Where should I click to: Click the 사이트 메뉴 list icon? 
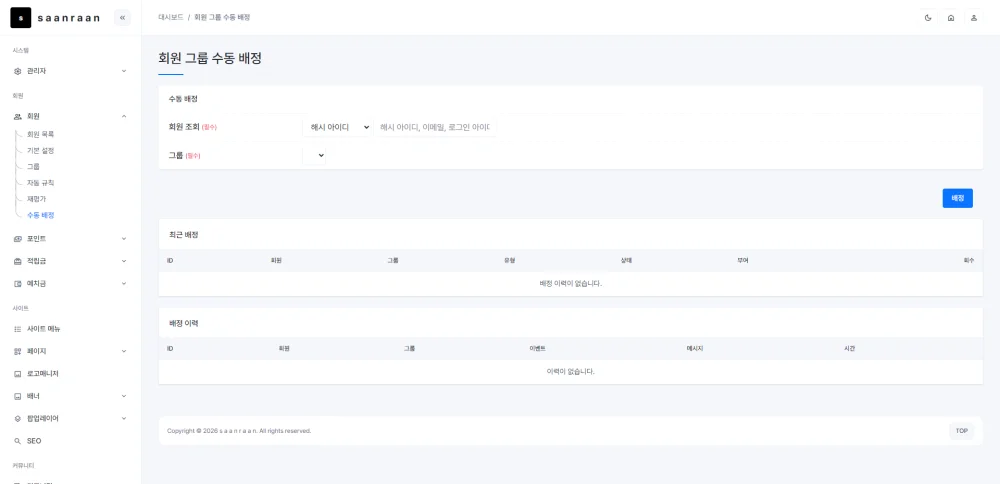18,329
